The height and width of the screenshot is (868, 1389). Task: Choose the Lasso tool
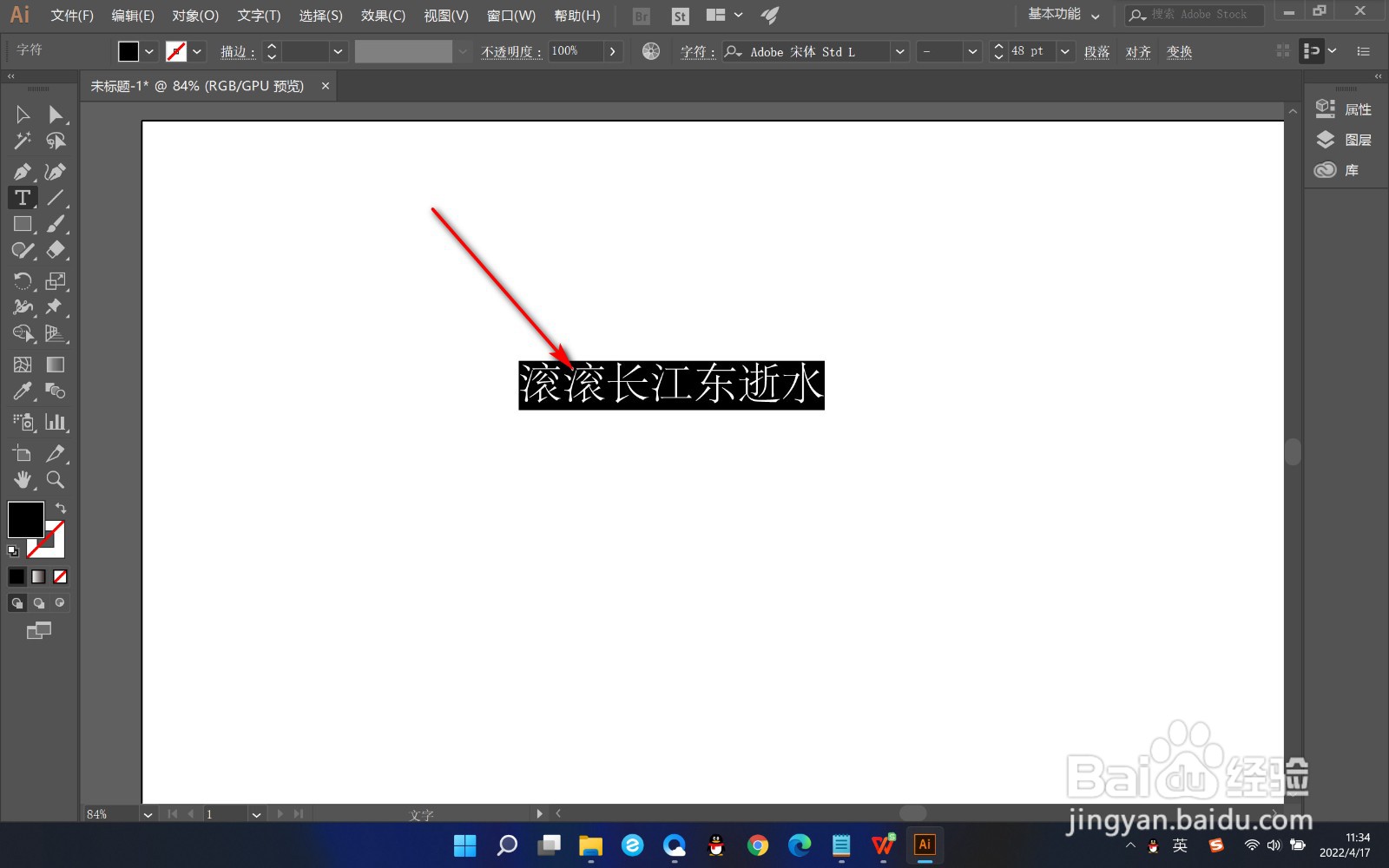[56, 141]
